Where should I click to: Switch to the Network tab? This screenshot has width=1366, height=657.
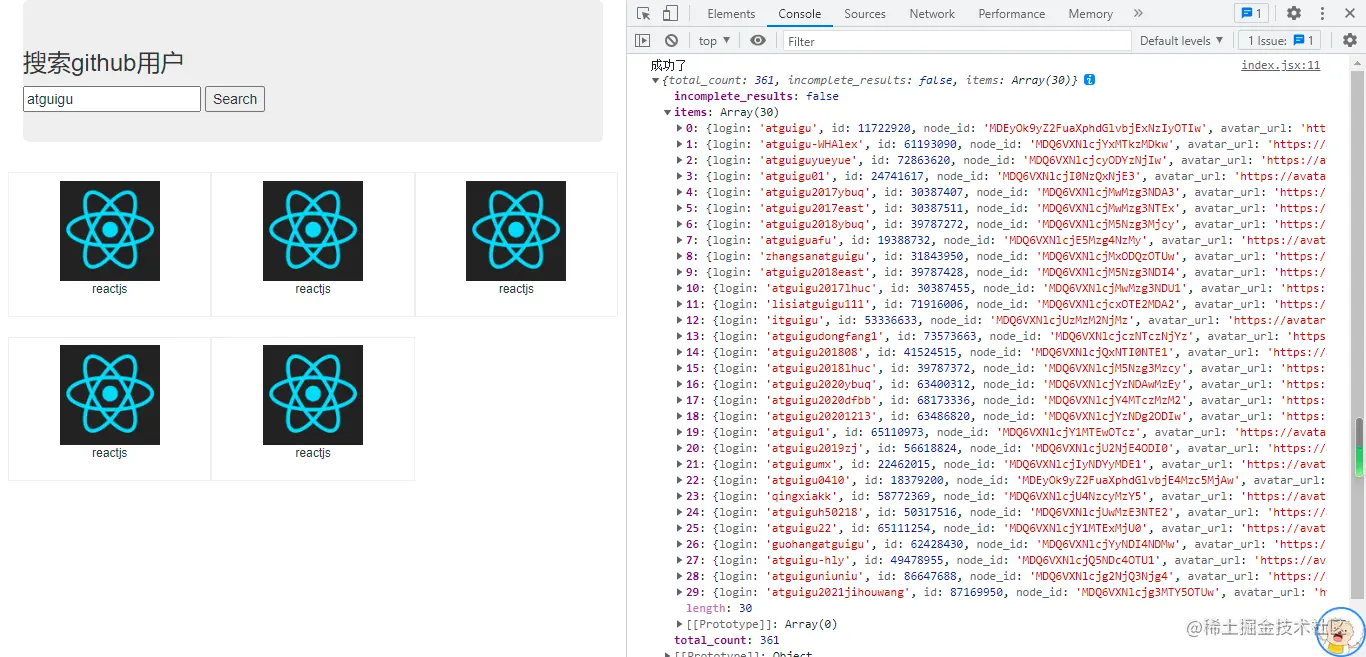coord(932,14)
